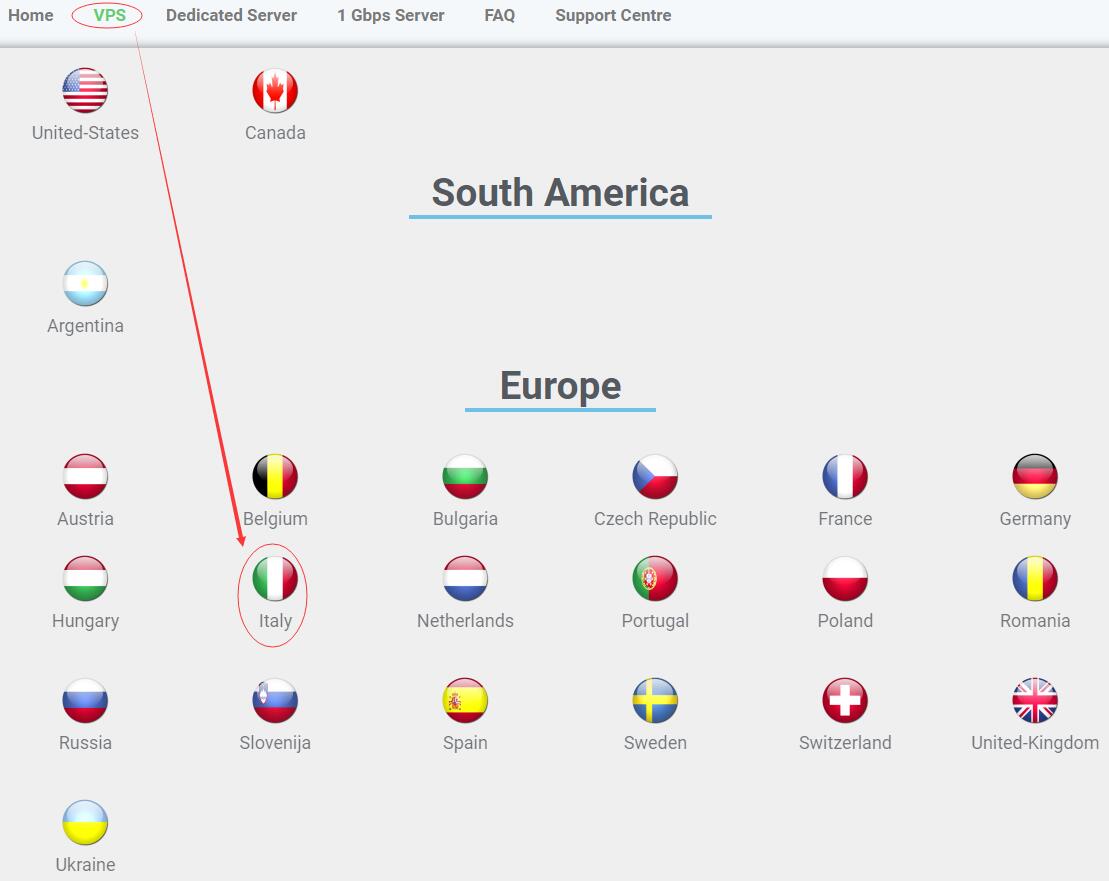Click the United-States flag icon

(85, 91)
